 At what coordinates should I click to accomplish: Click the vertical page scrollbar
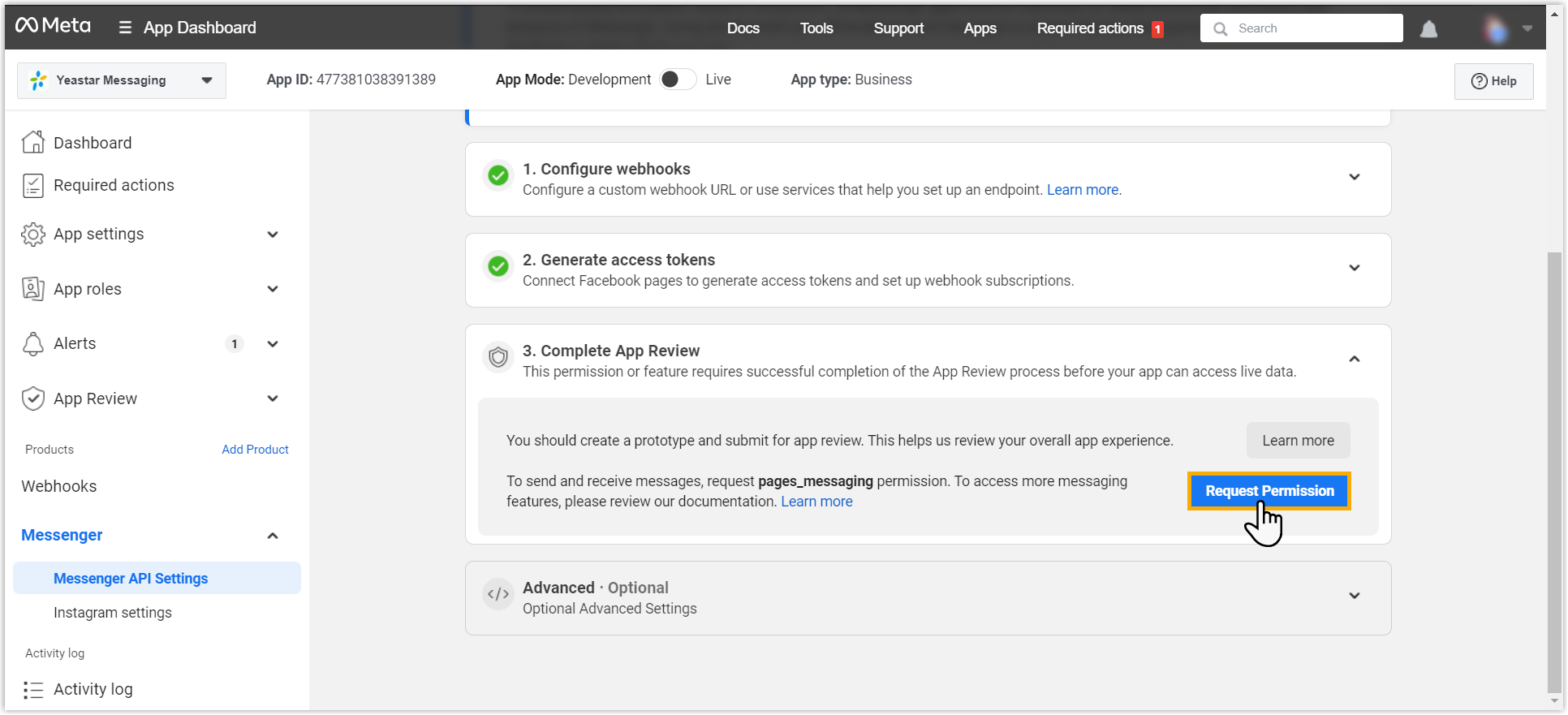tap(1554, 471)
